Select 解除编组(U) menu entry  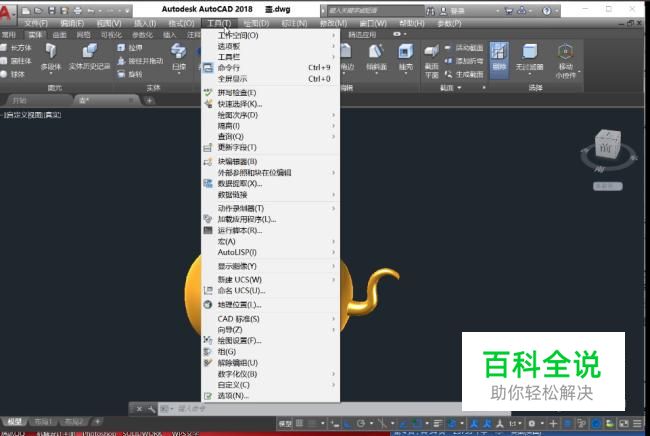click(x=270, y=363)
